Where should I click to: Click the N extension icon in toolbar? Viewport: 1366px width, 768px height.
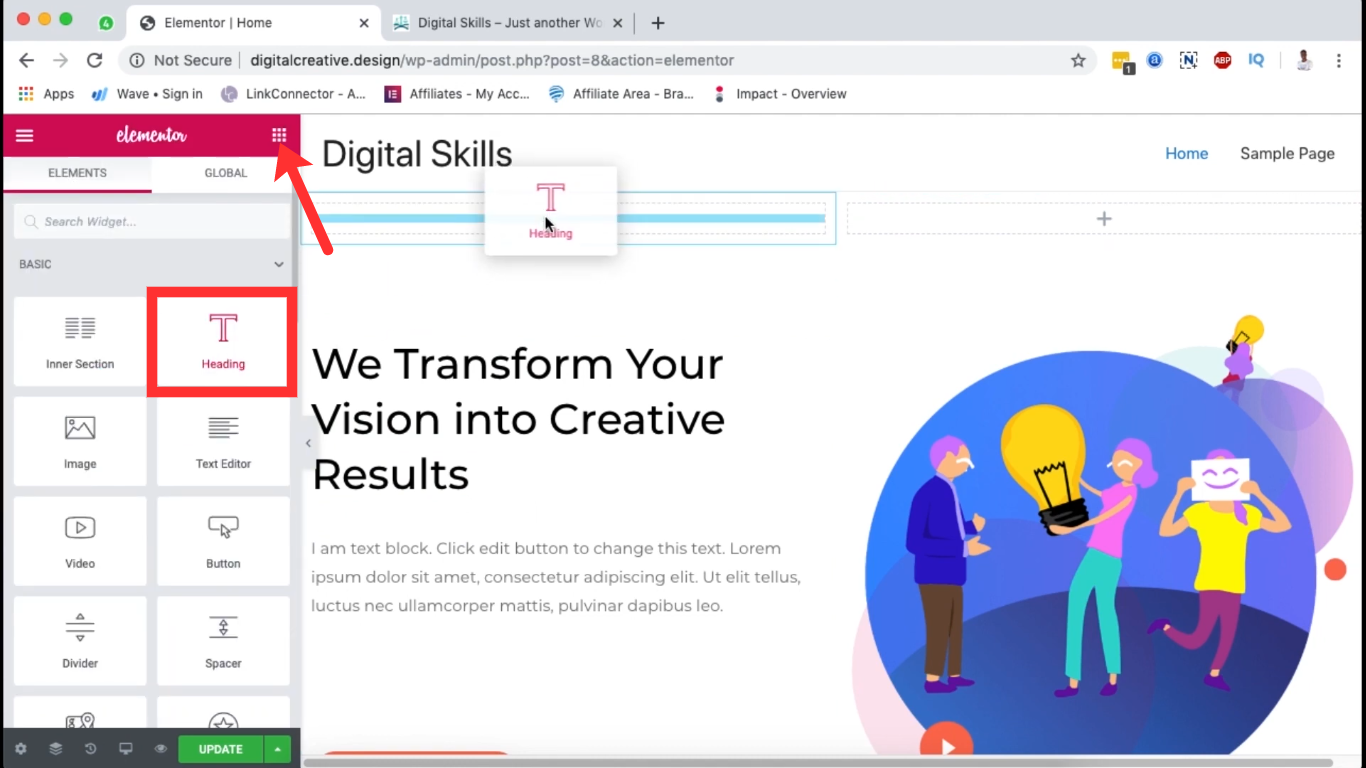coord(1188,60)
